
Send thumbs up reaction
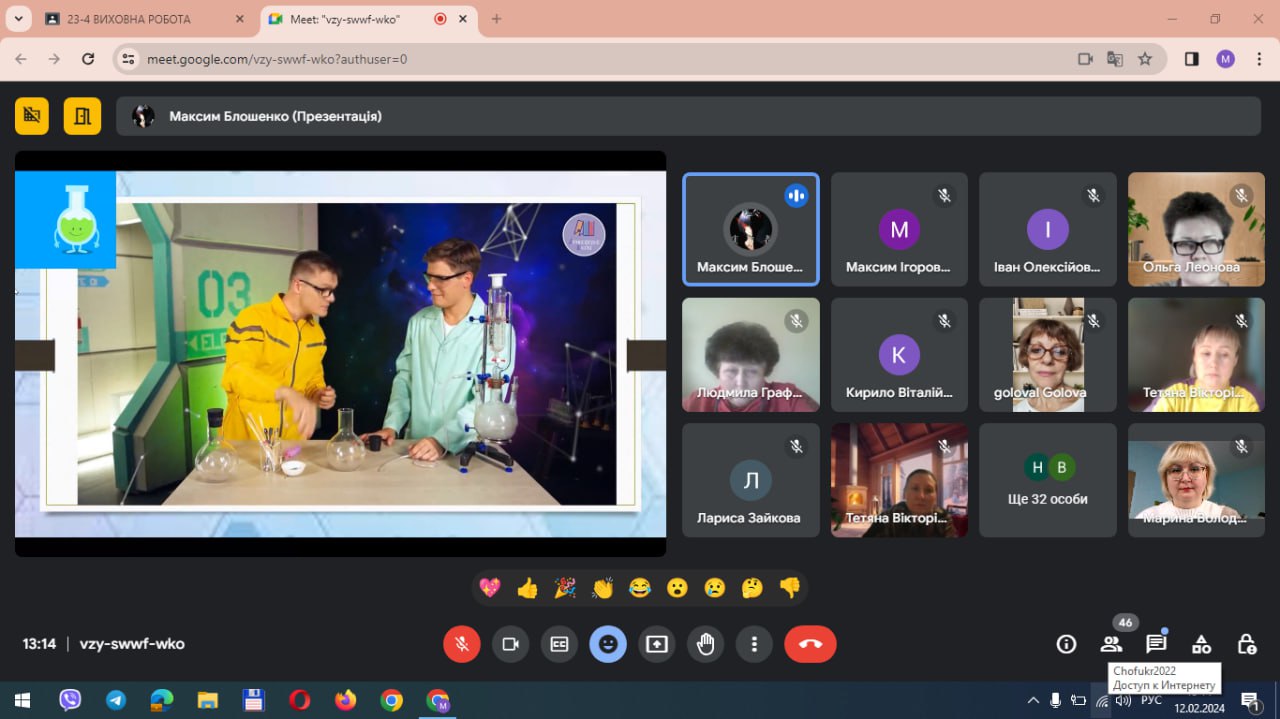(527, 588)
